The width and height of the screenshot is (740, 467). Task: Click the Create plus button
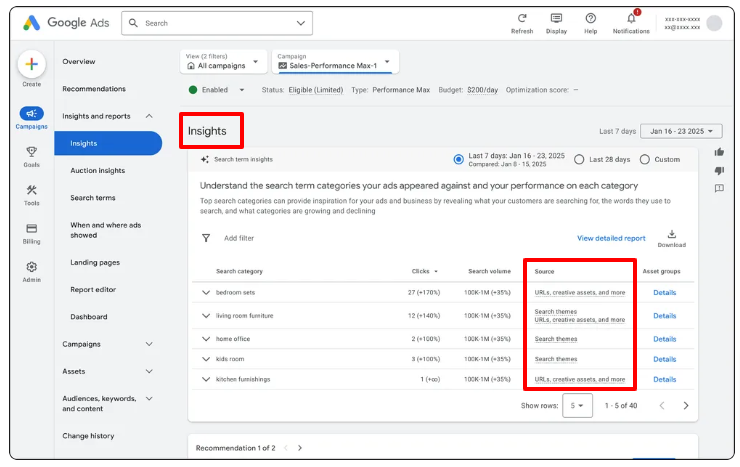pyautogui.click(x=32, y=64)
